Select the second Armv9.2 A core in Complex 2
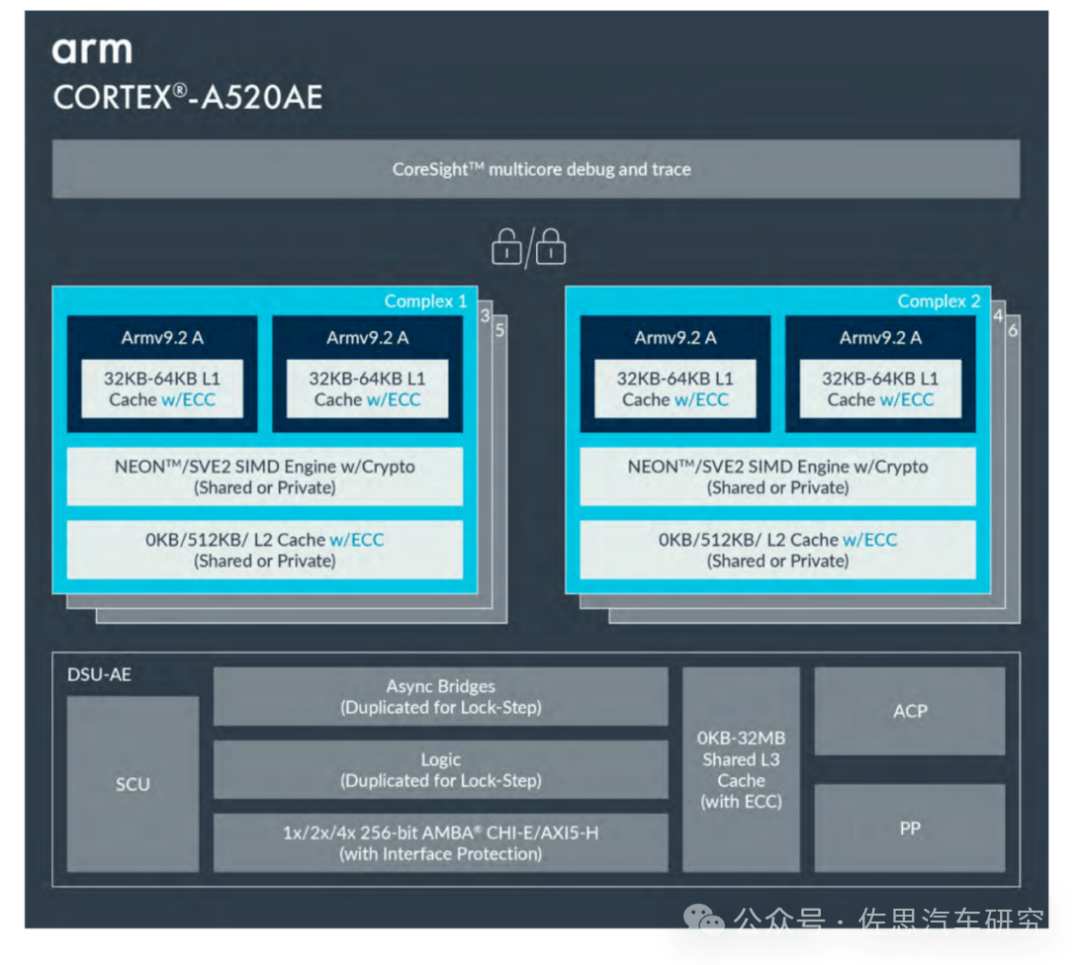This screenshot has width=1080, height=965. coord(881,374)
